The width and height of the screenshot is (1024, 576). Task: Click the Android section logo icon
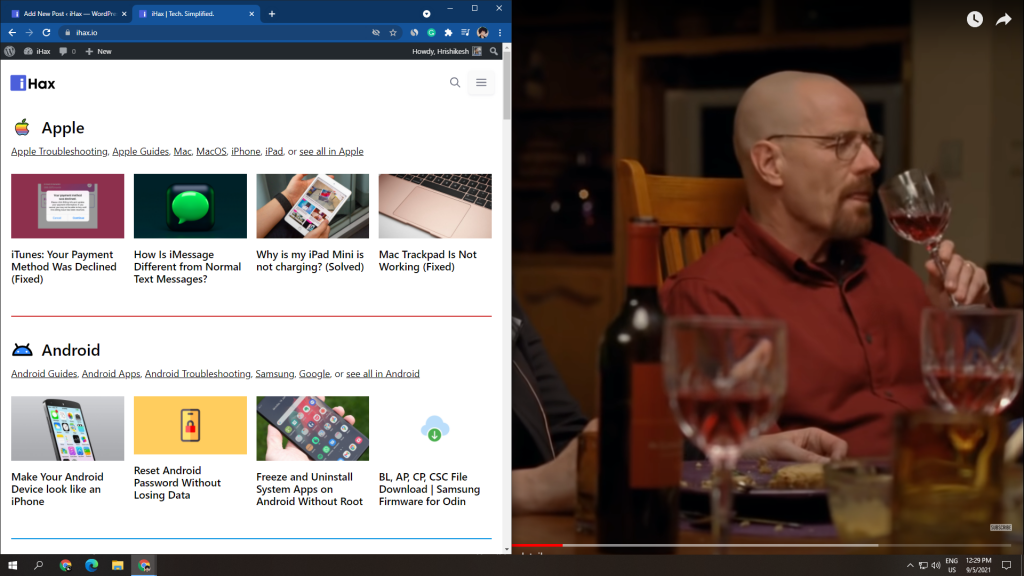coord(22,350)
